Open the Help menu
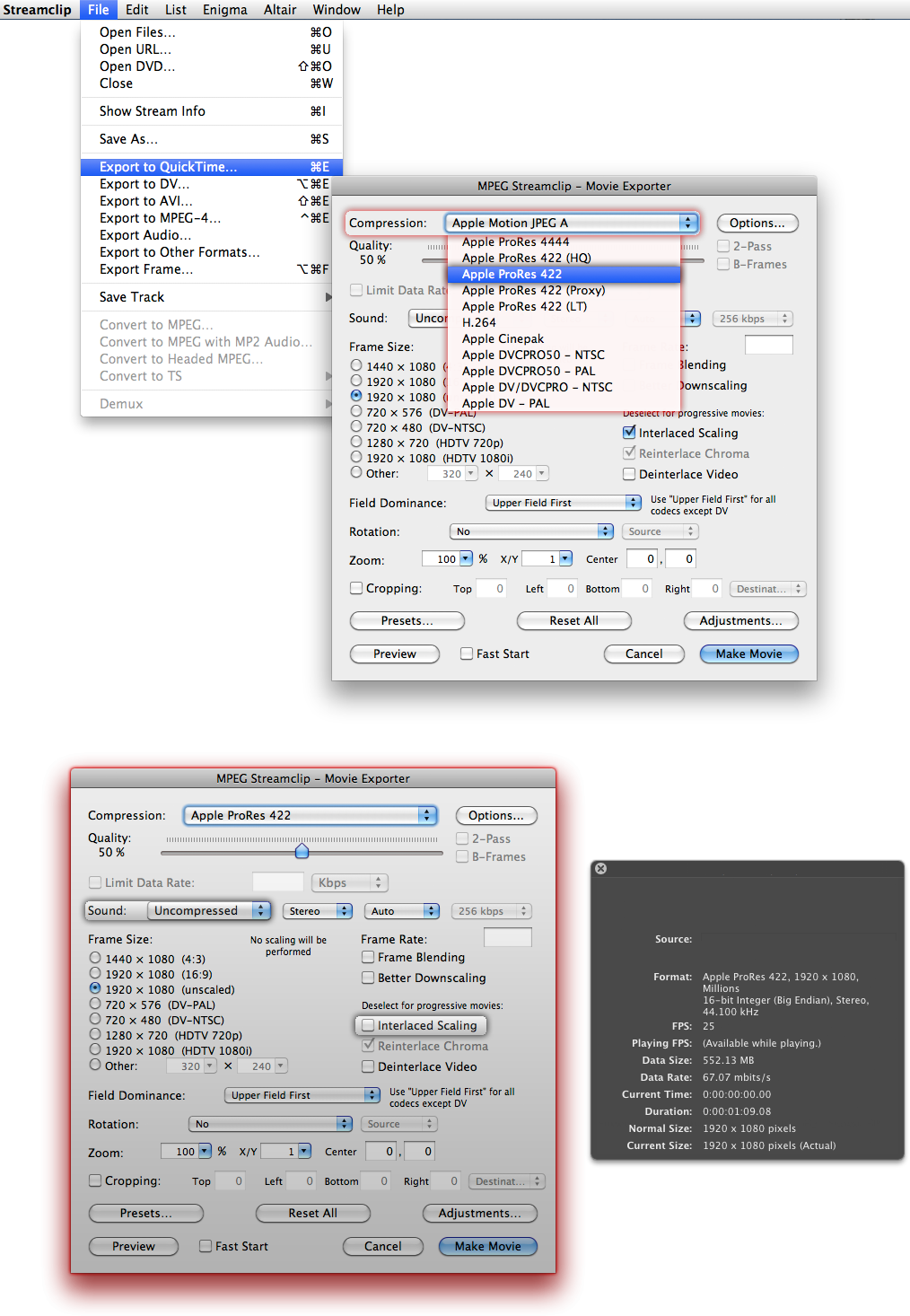910x1316 pixels. point(390,9)
